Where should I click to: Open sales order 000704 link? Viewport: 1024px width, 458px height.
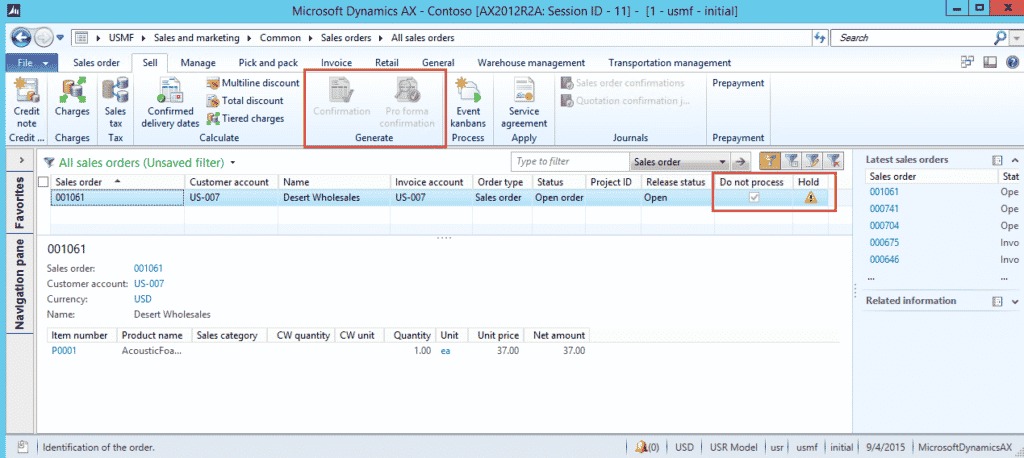coord(884,225)
